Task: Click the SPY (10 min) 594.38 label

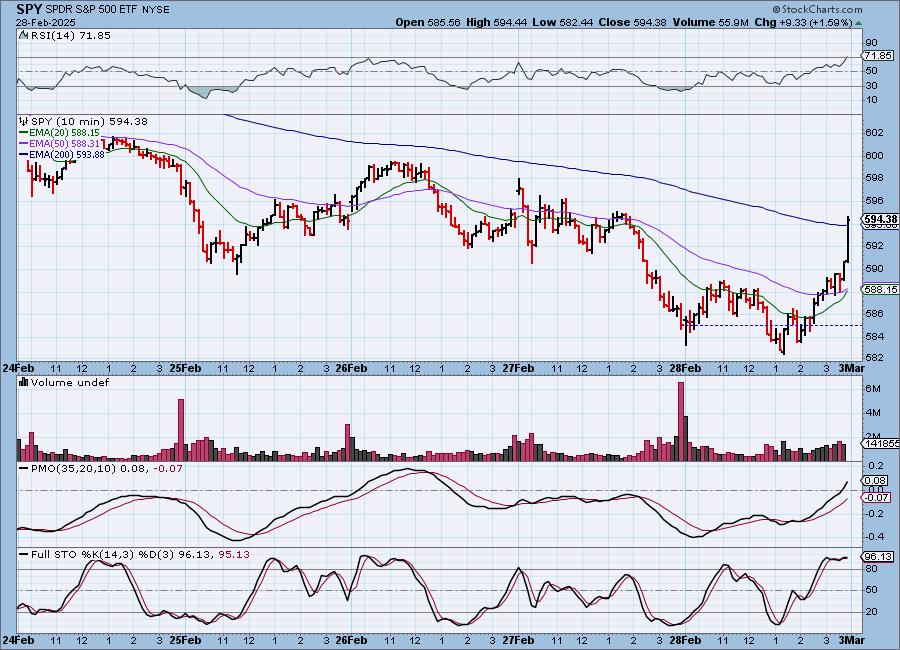Action: tap(89, 121)
